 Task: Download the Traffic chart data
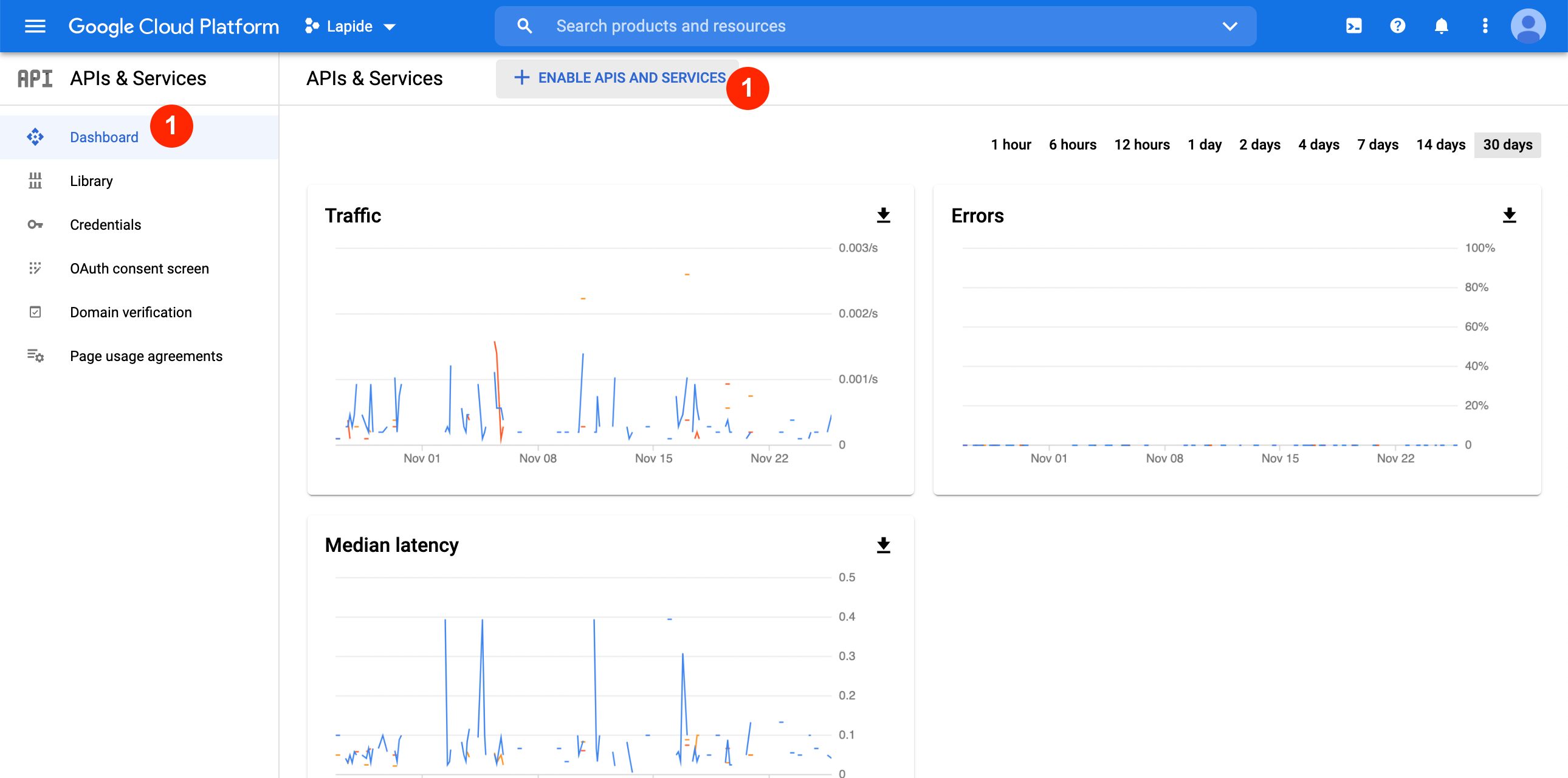882,216
